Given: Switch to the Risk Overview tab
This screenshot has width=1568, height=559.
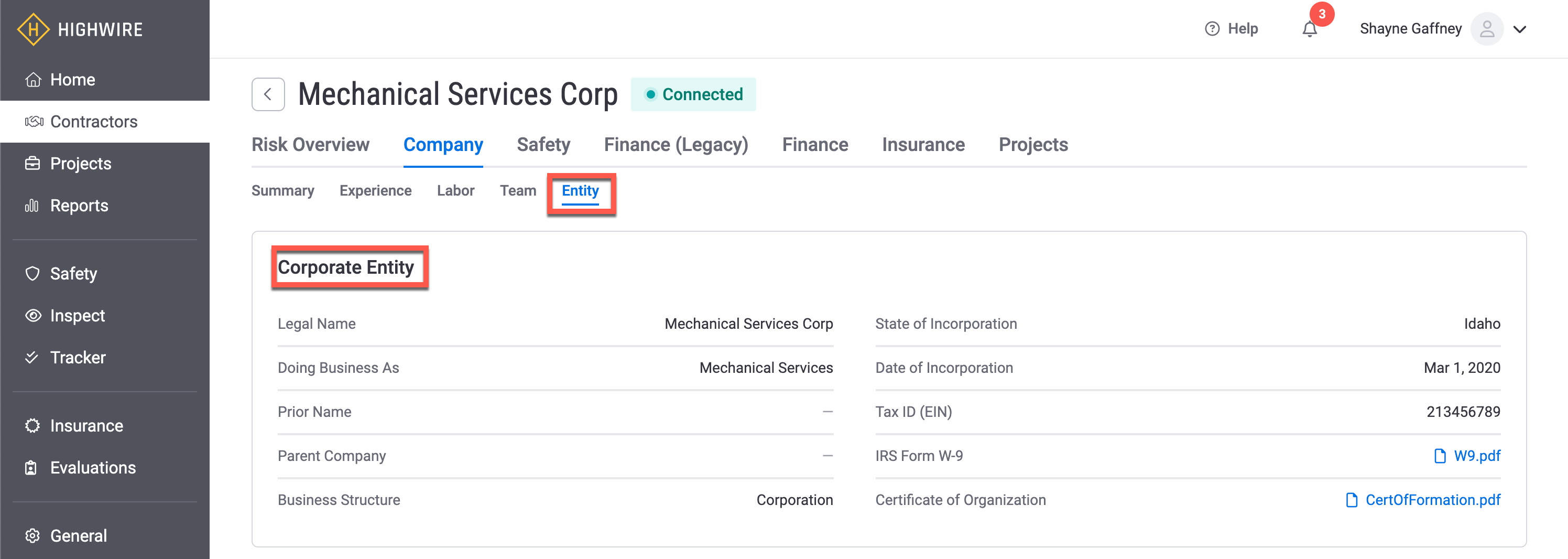Looking at the screenshot, I should click(x=310, y=145).
